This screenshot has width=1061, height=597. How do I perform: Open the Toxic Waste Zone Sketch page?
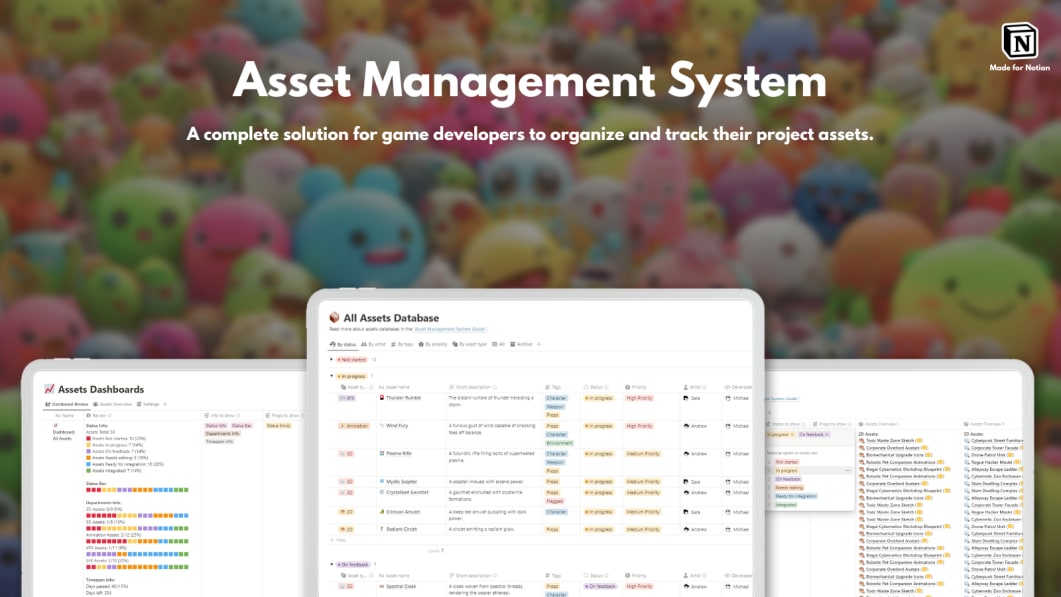click(x=888, y=441)
